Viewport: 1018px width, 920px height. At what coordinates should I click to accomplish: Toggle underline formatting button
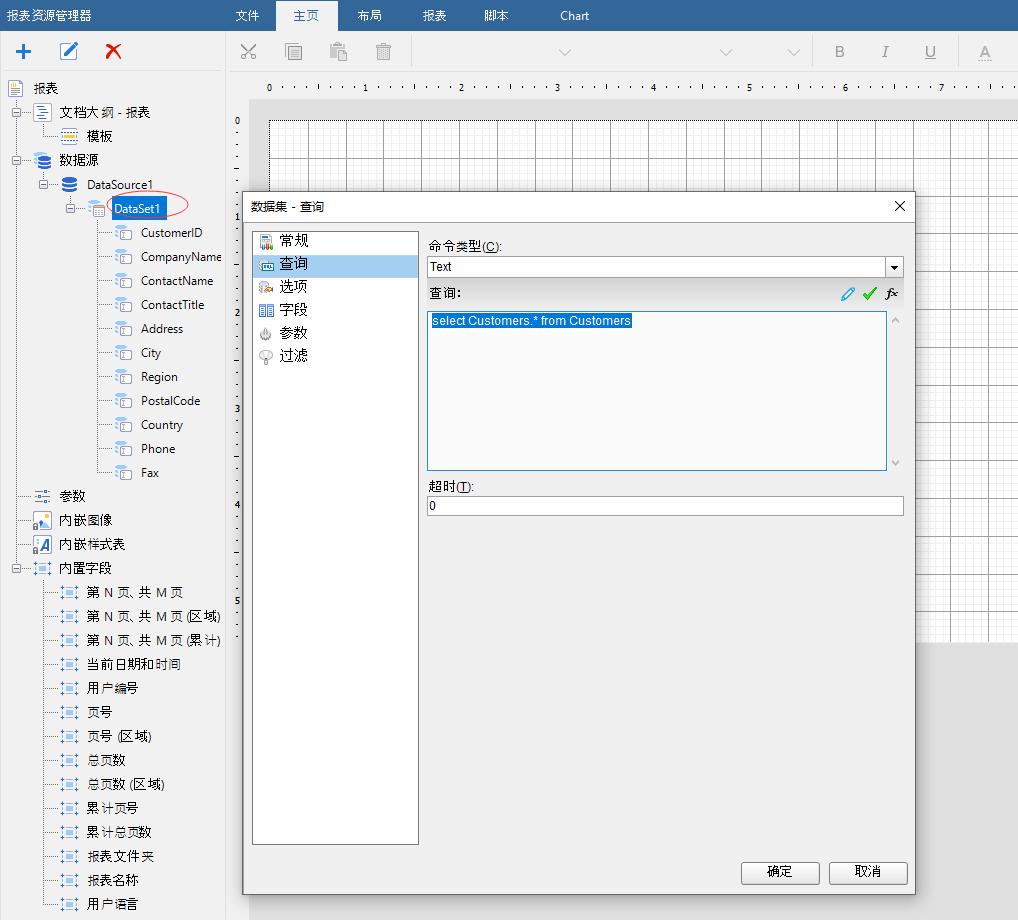pos(930,52)
